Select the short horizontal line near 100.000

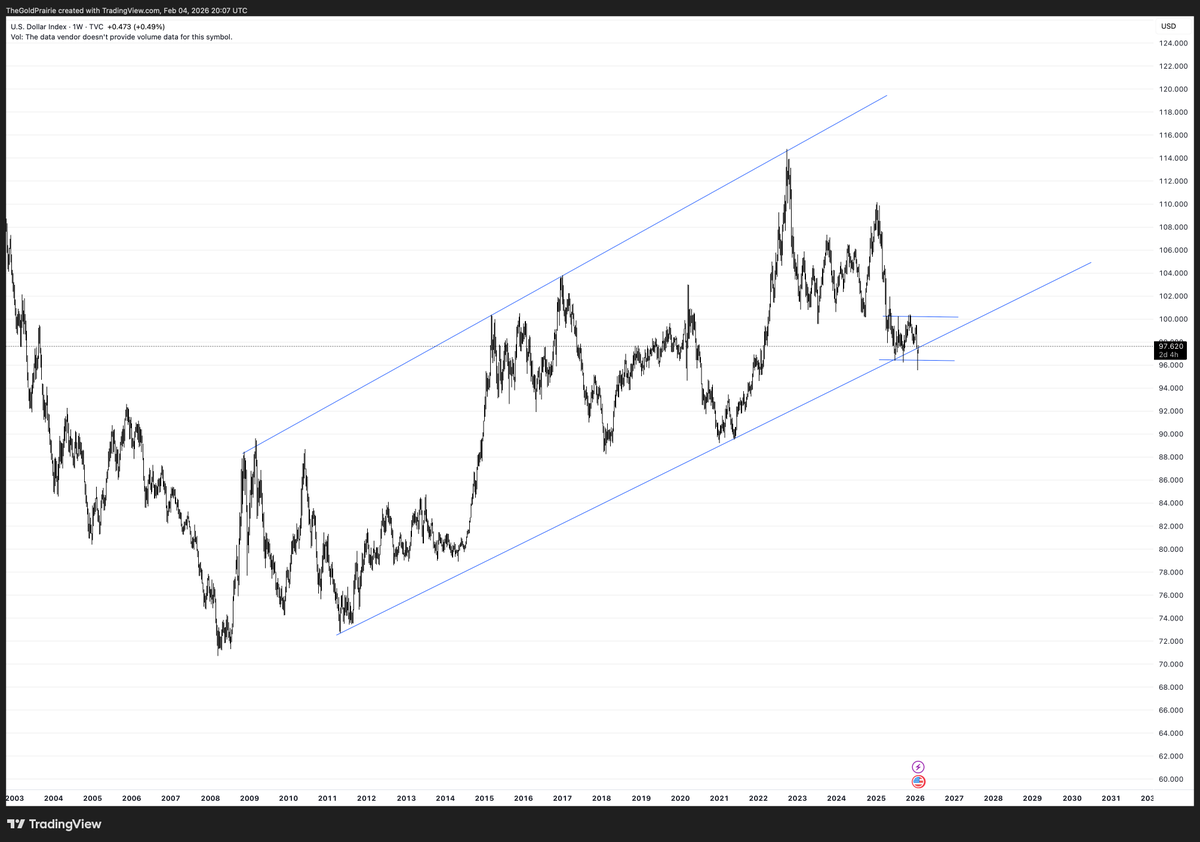click(x=922, y=317)
